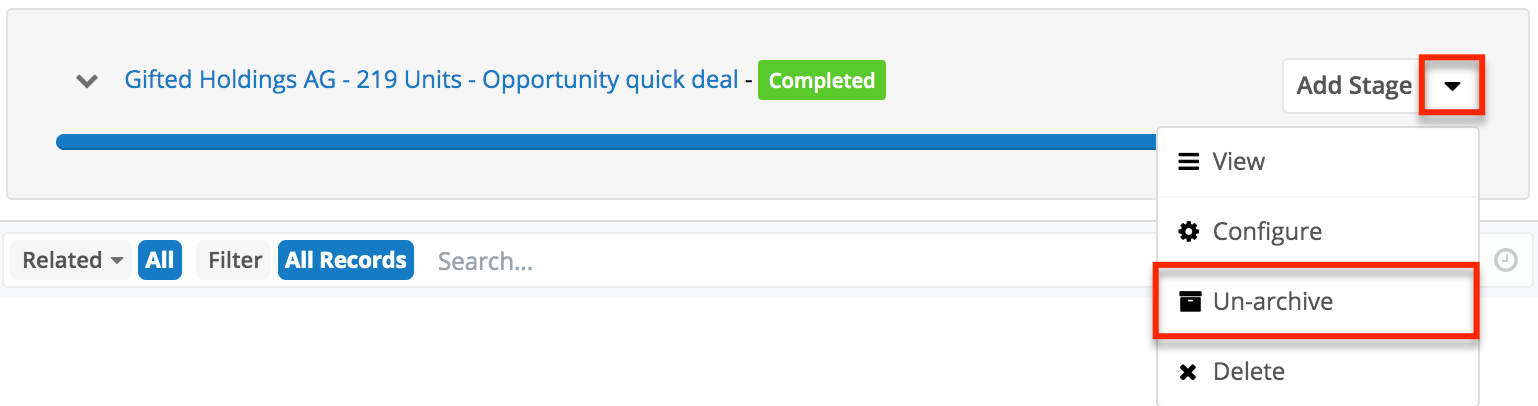
Task: Click the Filter button
Action: [x=235, y=261]
